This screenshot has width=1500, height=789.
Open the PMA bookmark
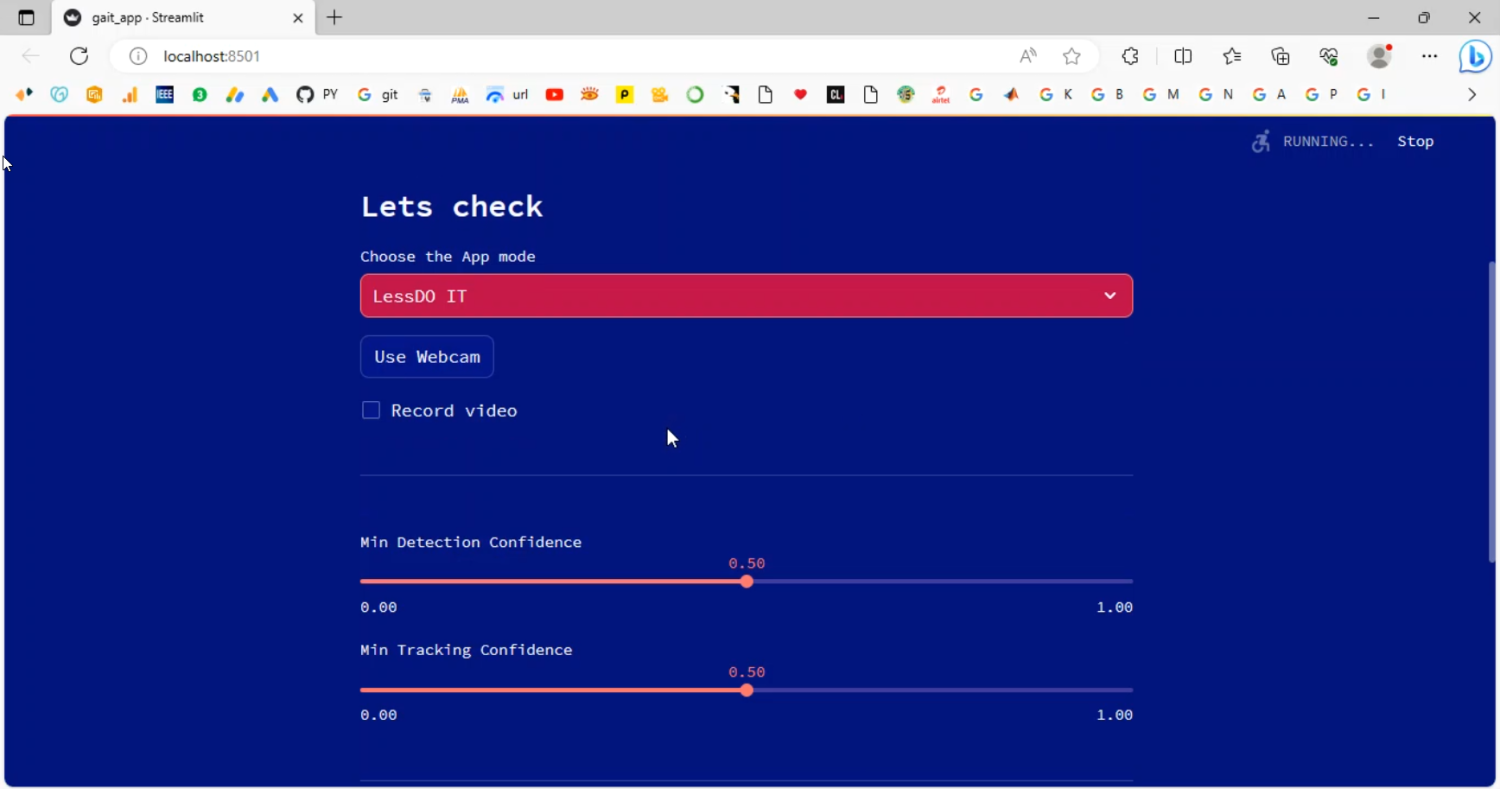tap(460, 95)
